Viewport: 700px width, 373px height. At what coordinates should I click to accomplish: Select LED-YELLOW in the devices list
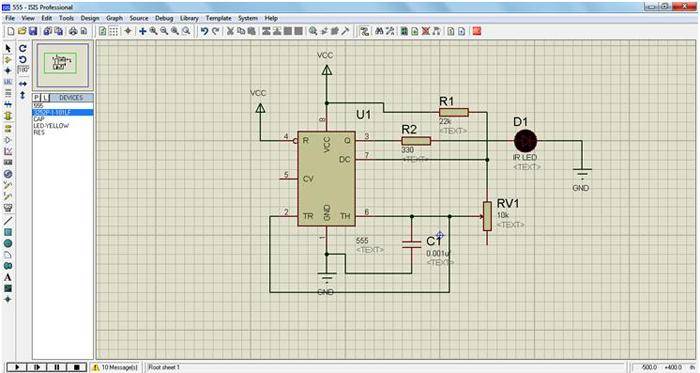(x=51, y=126)
